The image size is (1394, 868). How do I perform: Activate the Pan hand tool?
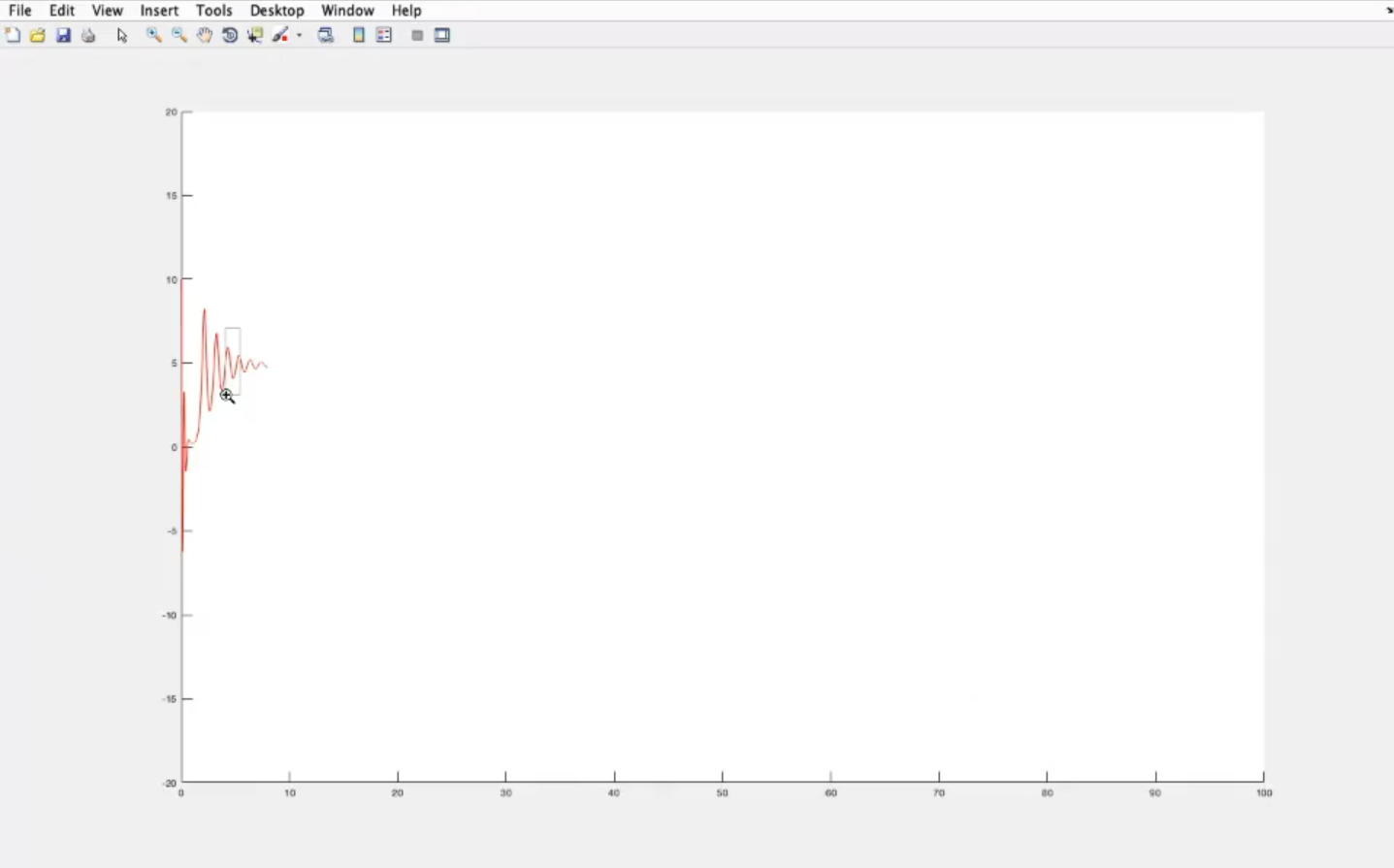(x=205, y=36)
